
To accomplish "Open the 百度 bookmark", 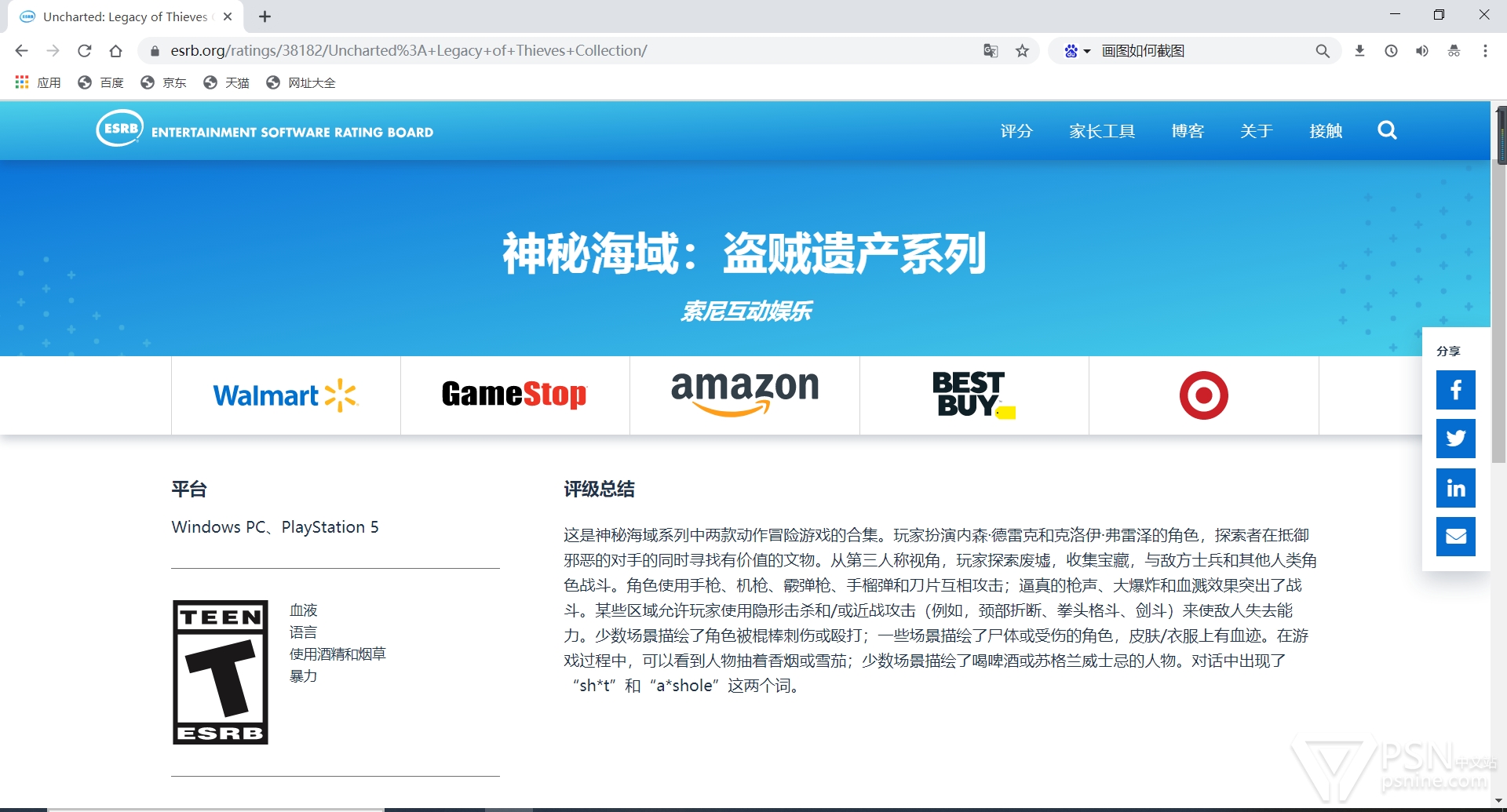I will (x=100, y=82).
